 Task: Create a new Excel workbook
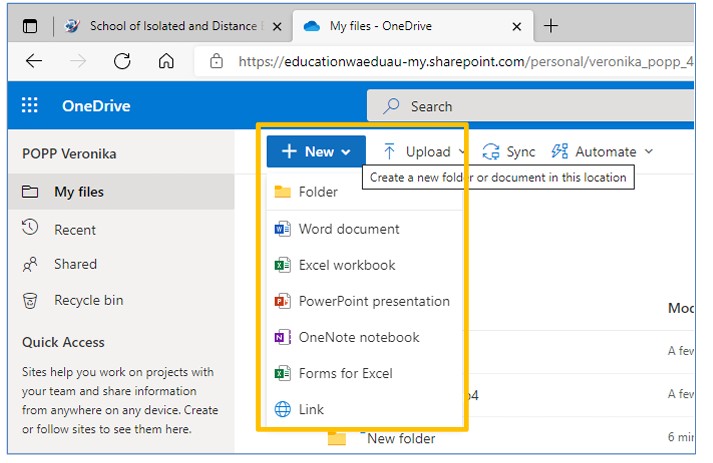coord(346,265)
